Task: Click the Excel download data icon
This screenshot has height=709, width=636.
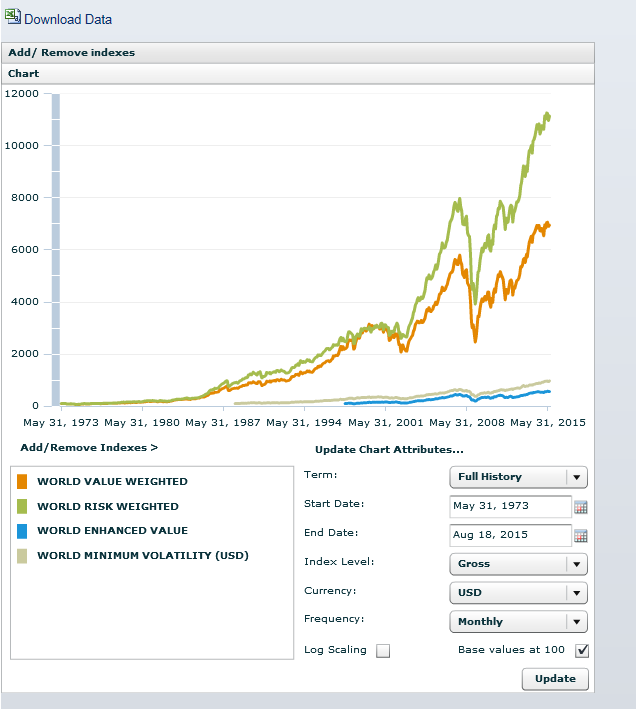Action: point(13,16)
